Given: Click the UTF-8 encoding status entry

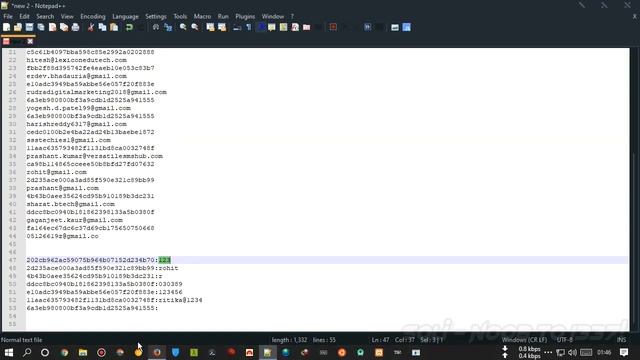Looking at the screenshot, I should [x=564, y=340].
